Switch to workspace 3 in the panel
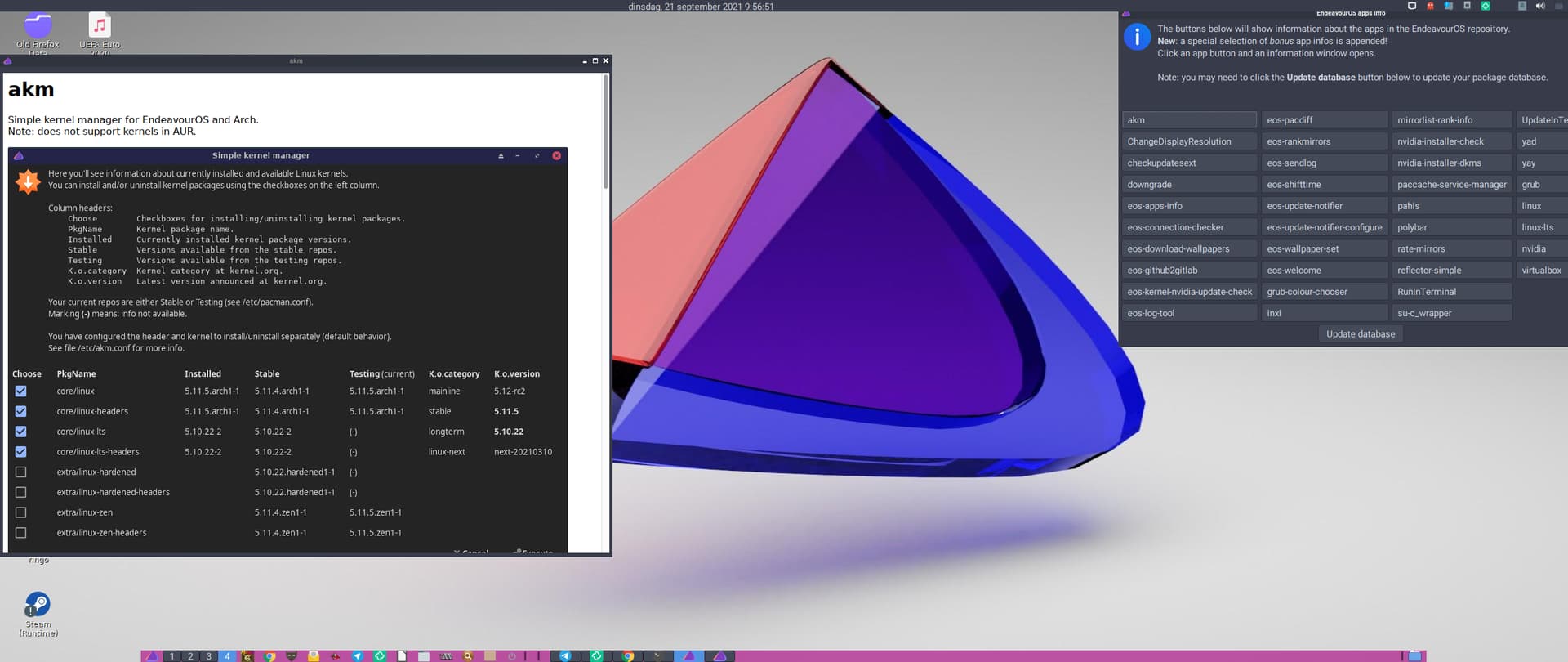Viewport: 1568px width, 662px height. 209,656
